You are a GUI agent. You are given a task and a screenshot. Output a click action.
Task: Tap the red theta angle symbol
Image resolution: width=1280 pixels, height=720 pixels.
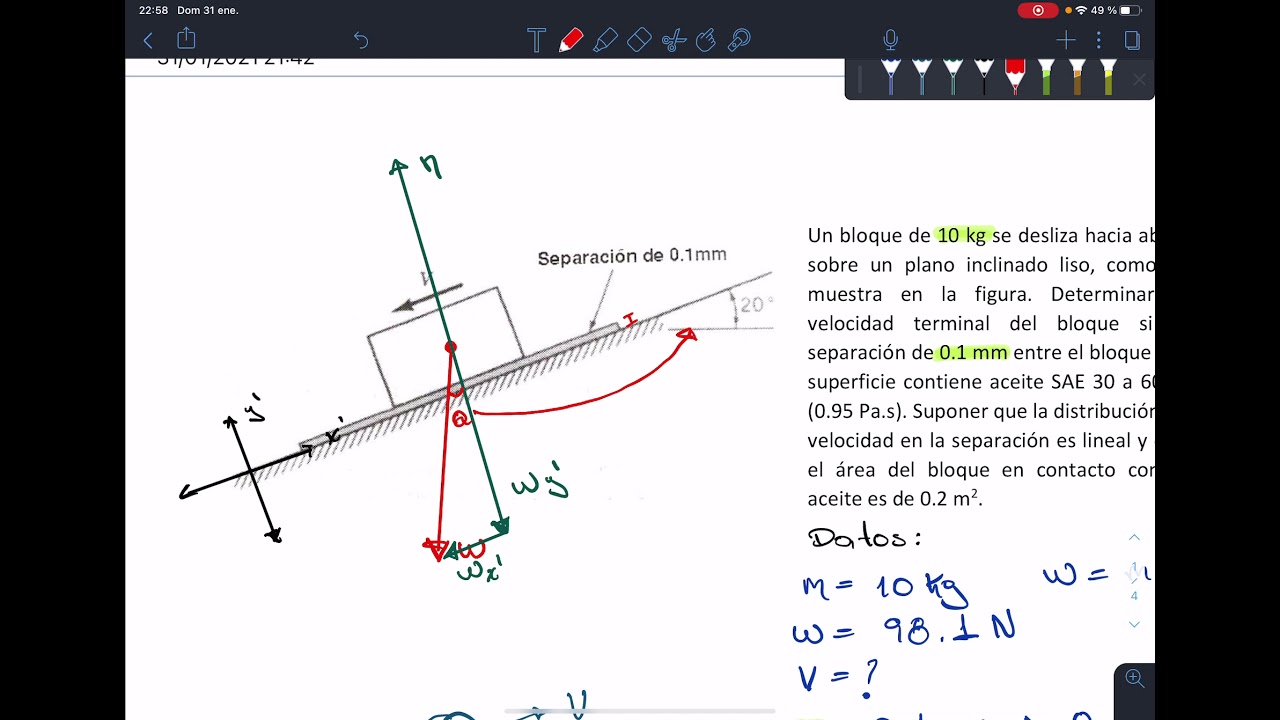click(x=460, y=418)
